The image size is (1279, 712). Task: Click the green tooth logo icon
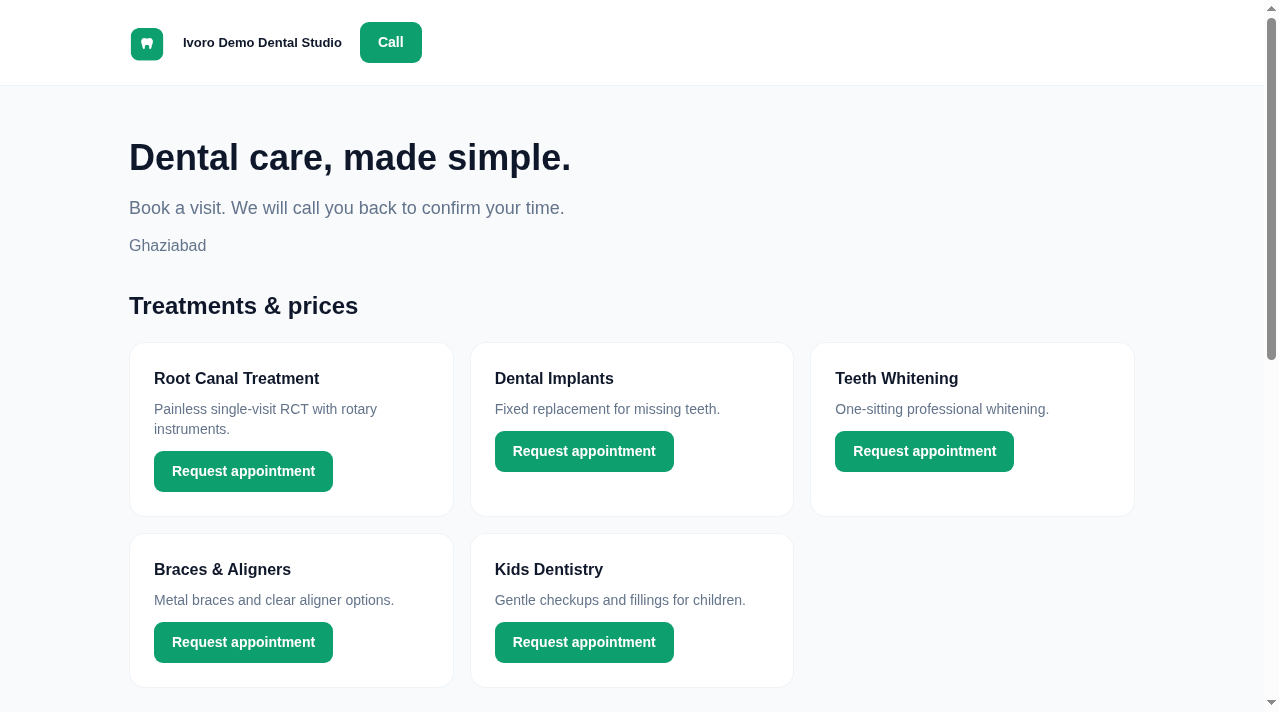(x=147, y=44)
